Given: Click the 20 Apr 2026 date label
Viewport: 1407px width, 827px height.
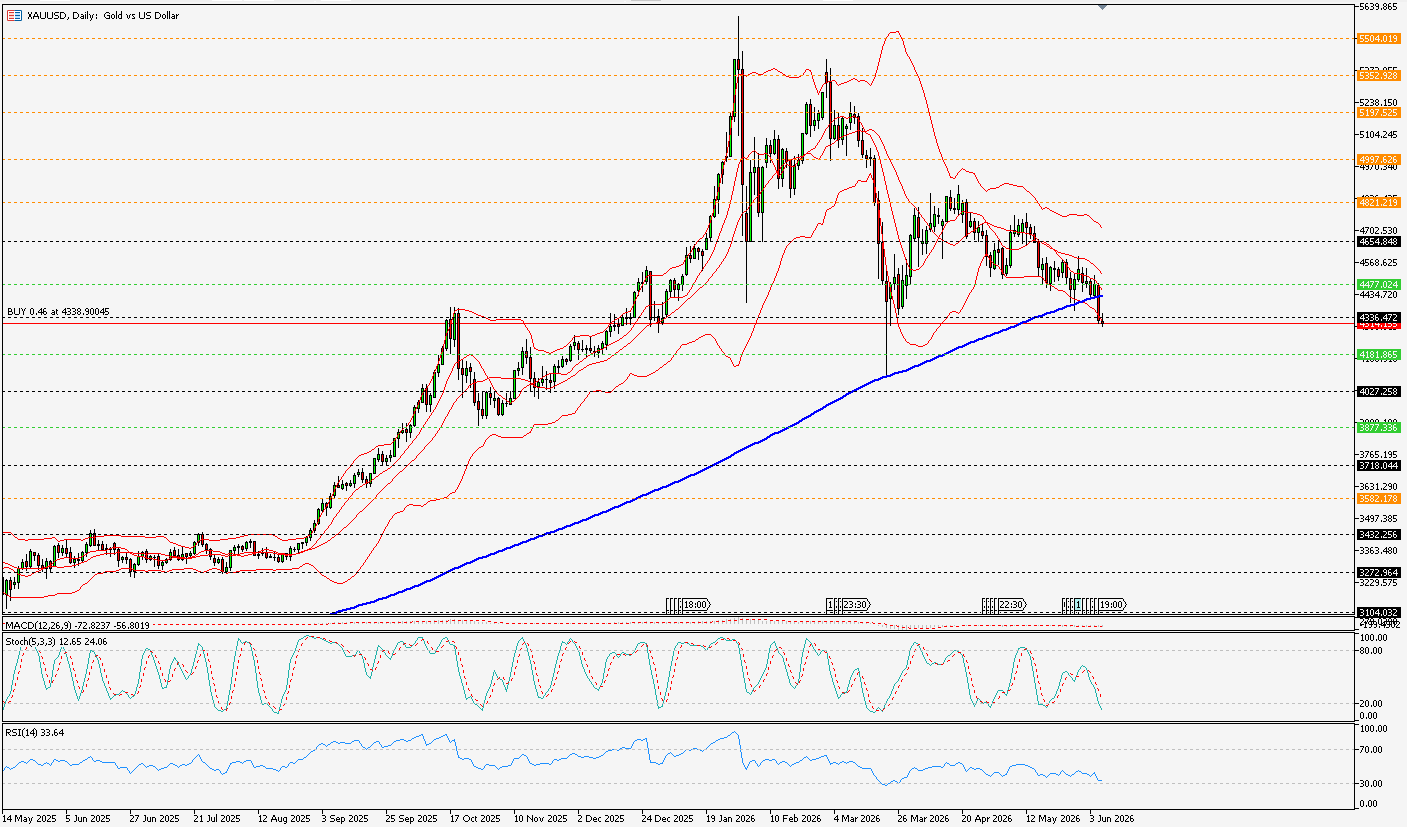Looking at the screenshot, I should point(987,817).
